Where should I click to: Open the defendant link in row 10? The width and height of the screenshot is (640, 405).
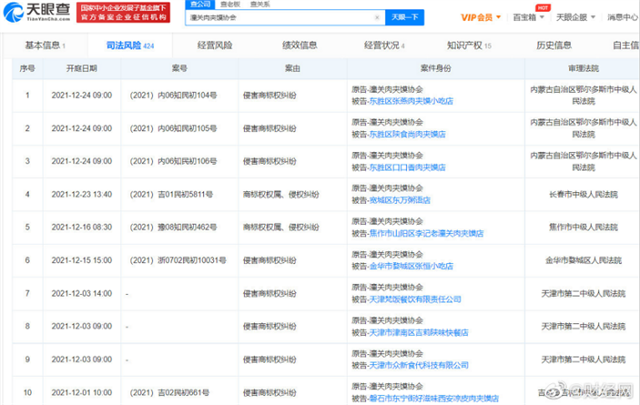point(434,398)
